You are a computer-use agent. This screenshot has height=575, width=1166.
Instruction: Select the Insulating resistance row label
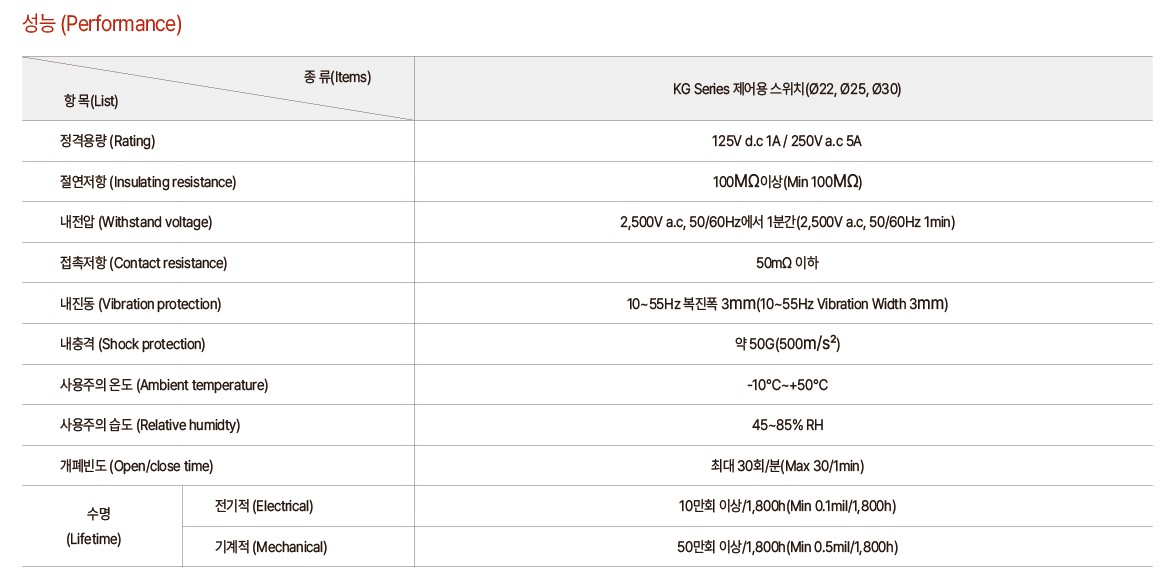147,182
